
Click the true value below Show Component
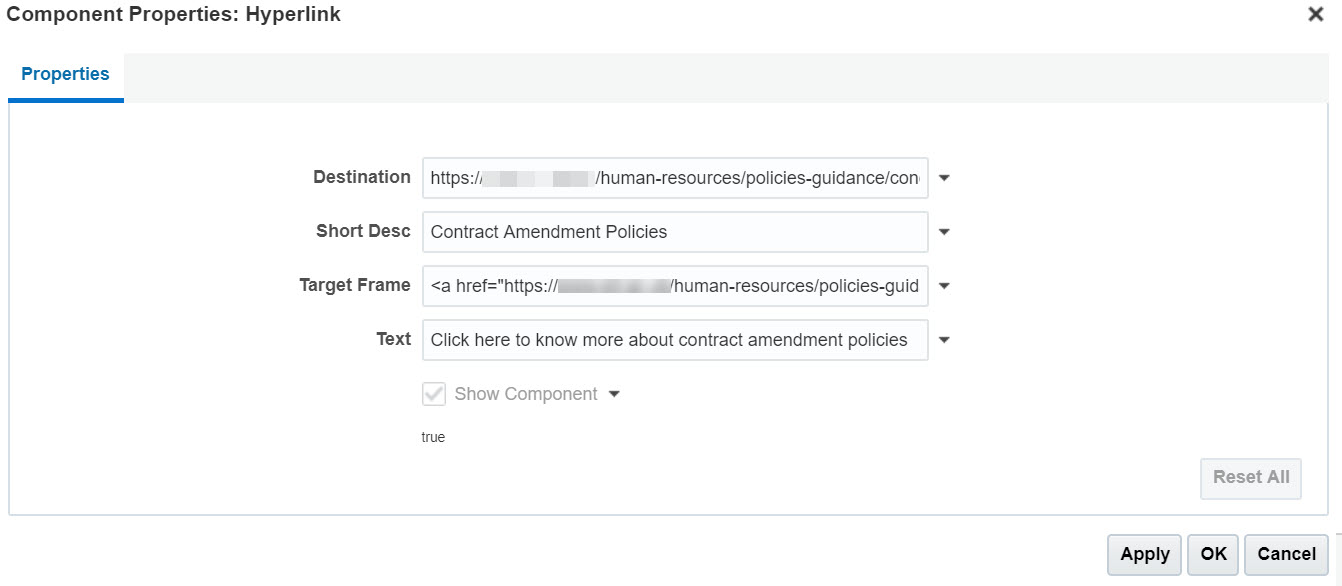434,437
